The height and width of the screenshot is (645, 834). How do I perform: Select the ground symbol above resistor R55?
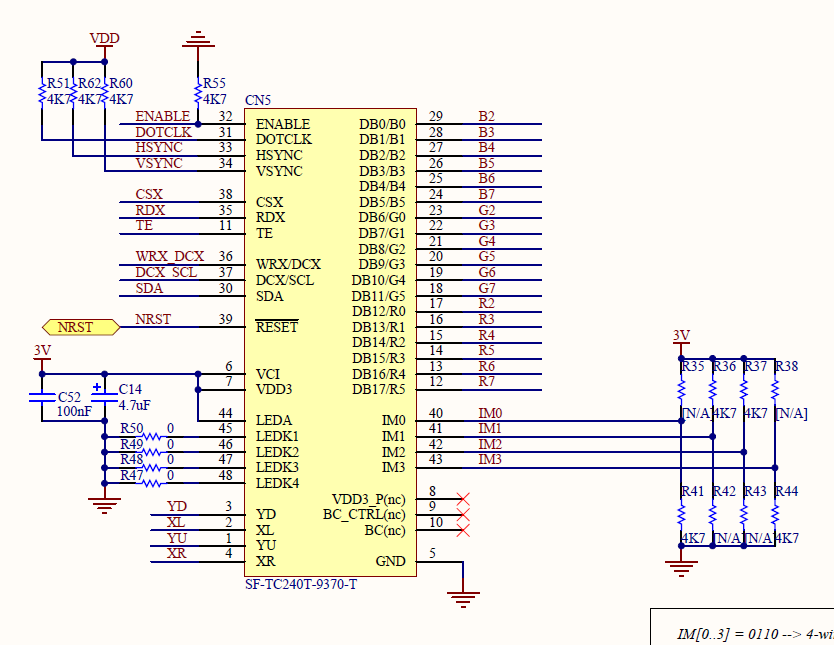(x=198, y=39)
